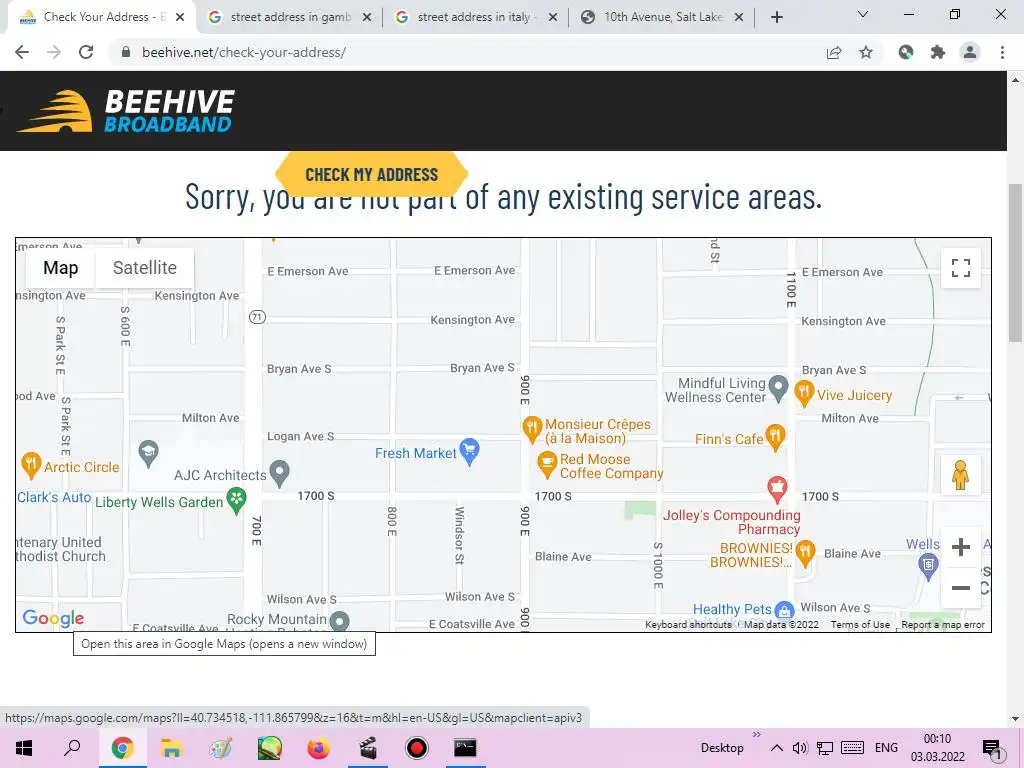Click the volume speaker icon
Viewport: 1024px width, 768px height.
(x=800, y=748)
